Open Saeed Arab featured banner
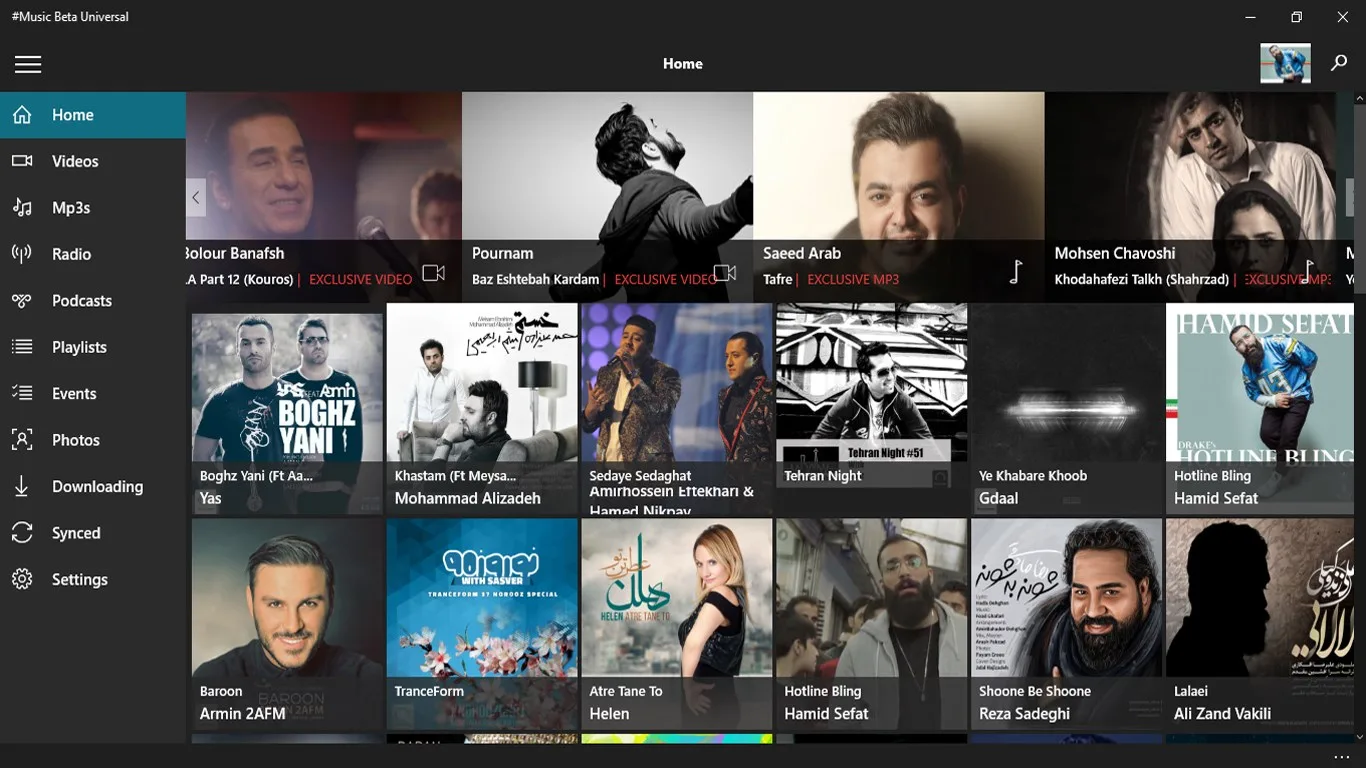The image size is (1366, 768). (898, 197)
